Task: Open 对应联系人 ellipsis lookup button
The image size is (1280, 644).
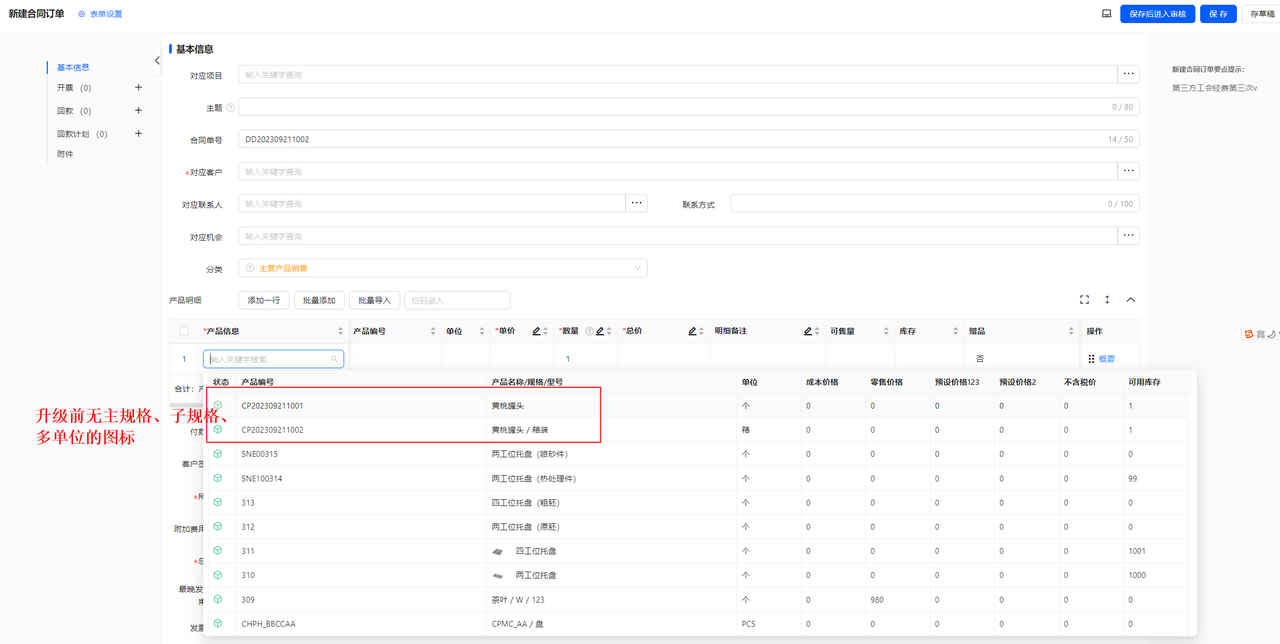Action: coord(637,203)
